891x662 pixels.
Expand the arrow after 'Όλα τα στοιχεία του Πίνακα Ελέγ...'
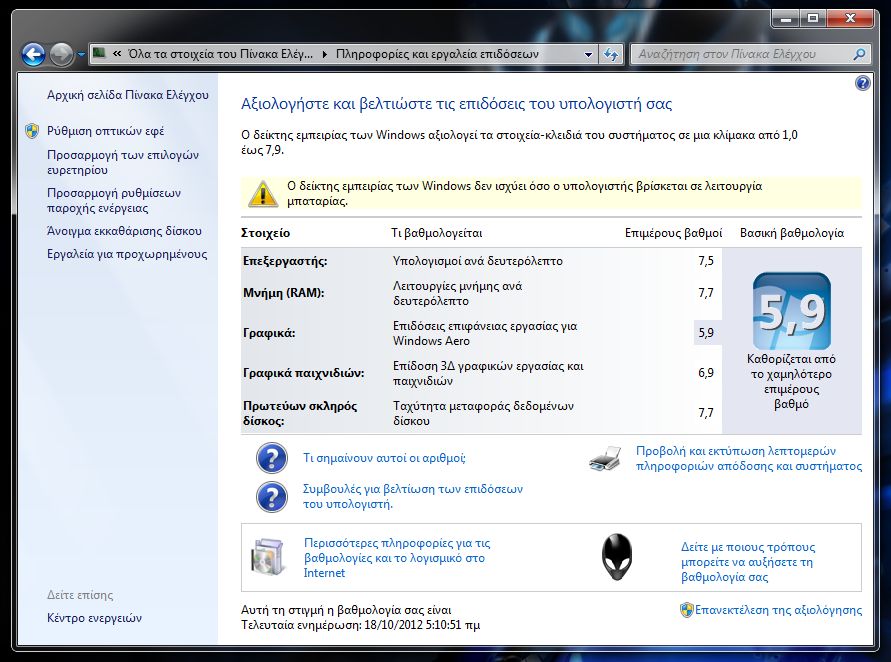pos(324,55)
